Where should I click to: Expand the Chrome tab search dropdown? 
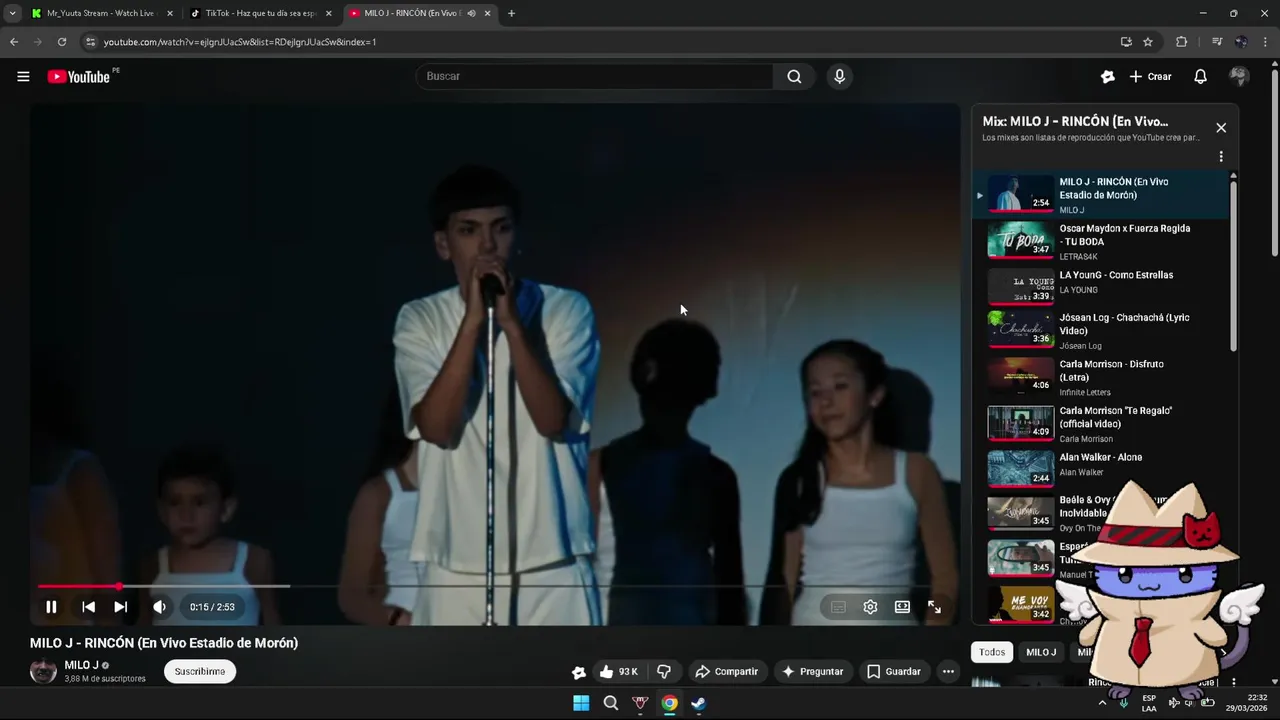coord(12,13)
